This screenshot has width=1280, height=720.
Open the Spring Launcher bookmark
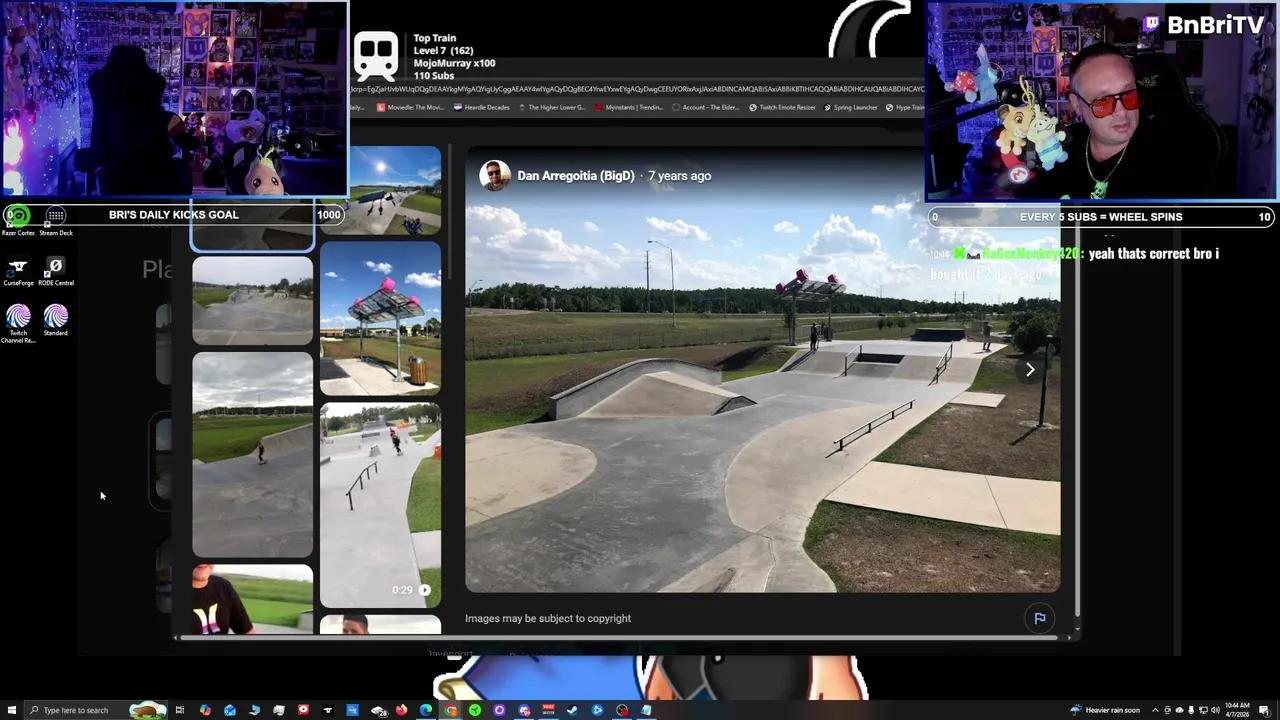[x=851, y=107]
